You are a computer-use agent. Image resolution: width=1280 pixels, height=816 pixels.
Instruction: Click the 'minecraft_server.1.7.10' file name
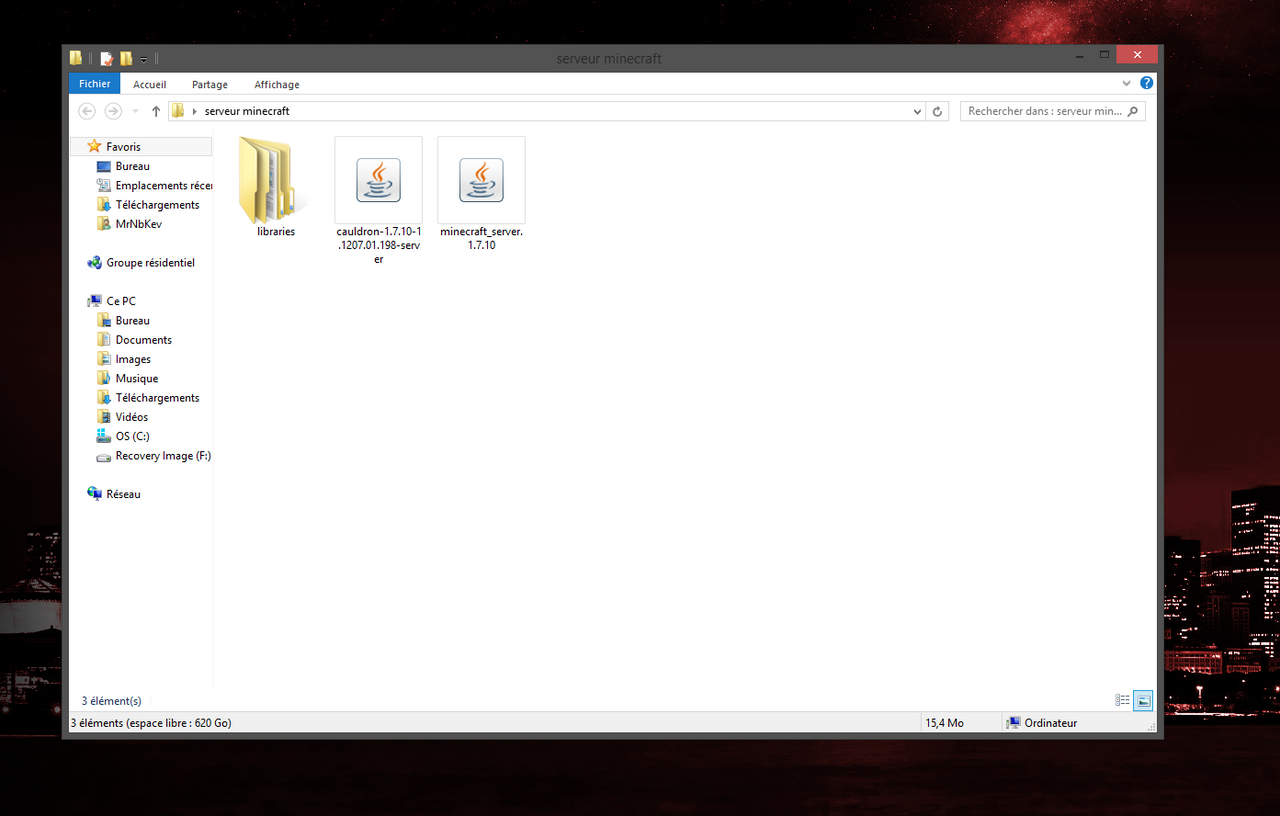(481, 238)
